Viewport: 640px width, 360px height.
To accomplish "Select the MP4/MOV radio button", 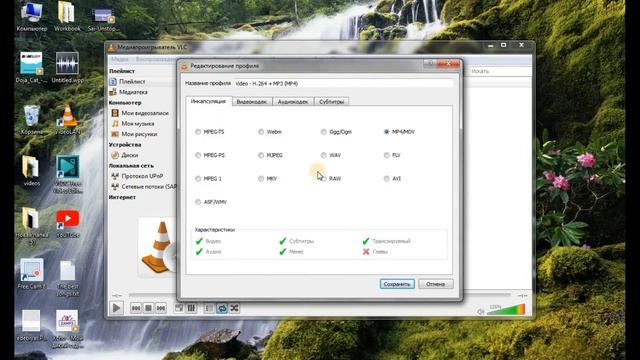I will click(x=387, y=132).
